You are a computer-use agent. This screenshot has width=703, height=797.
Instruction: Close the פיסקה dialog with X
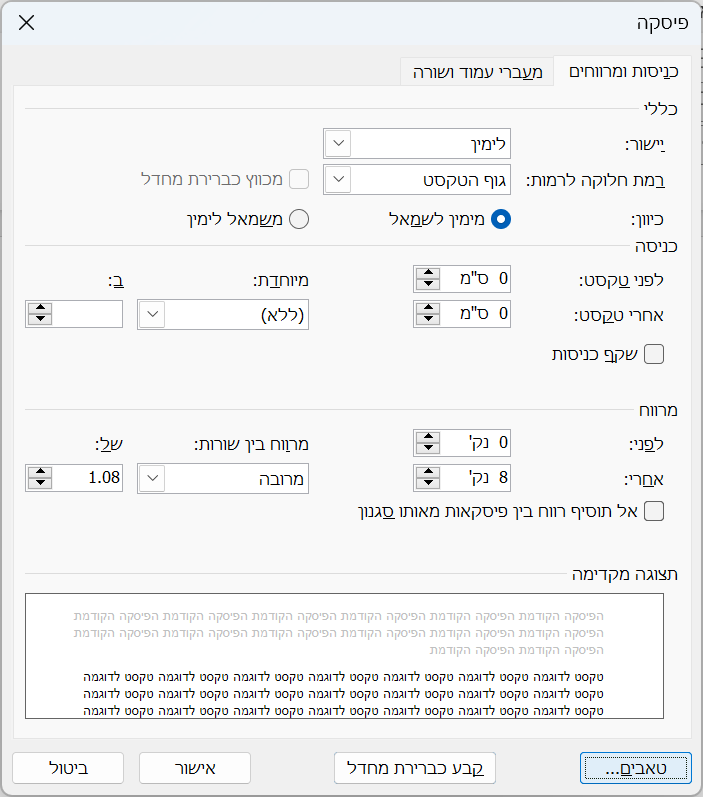click(26, 22)
